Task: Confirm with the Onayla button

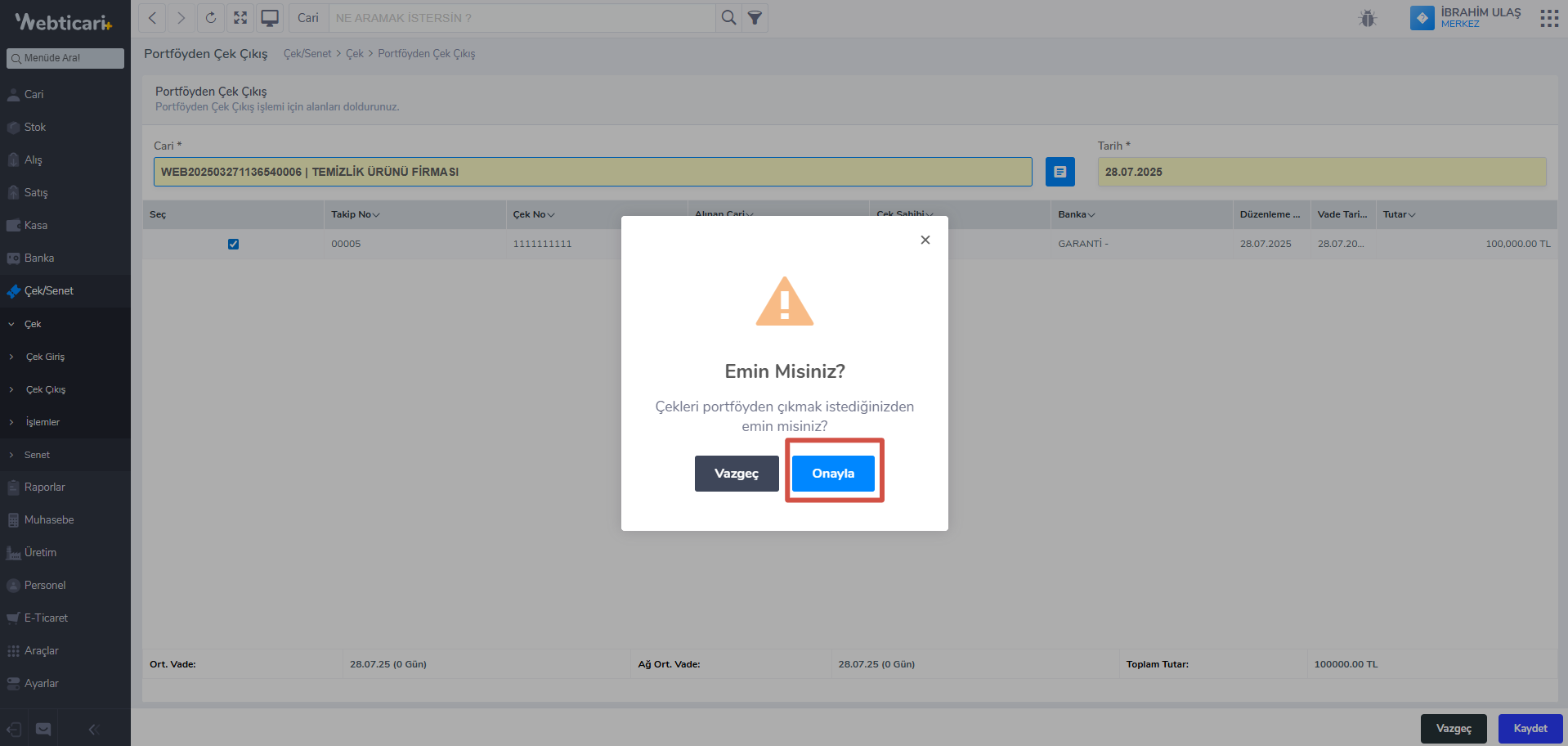Action: pyautogui.click(x=833, y=474)
